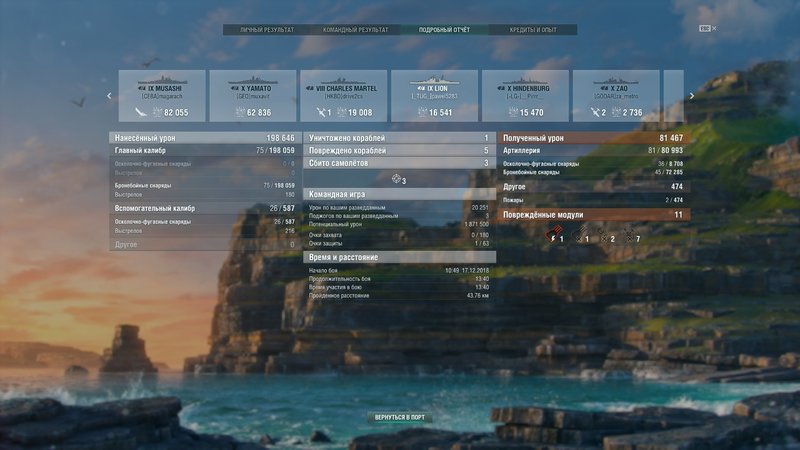The width and height of the screenshot is (800, 450).
Task: Click the Главный калибр row
Action: coord(204,151)
